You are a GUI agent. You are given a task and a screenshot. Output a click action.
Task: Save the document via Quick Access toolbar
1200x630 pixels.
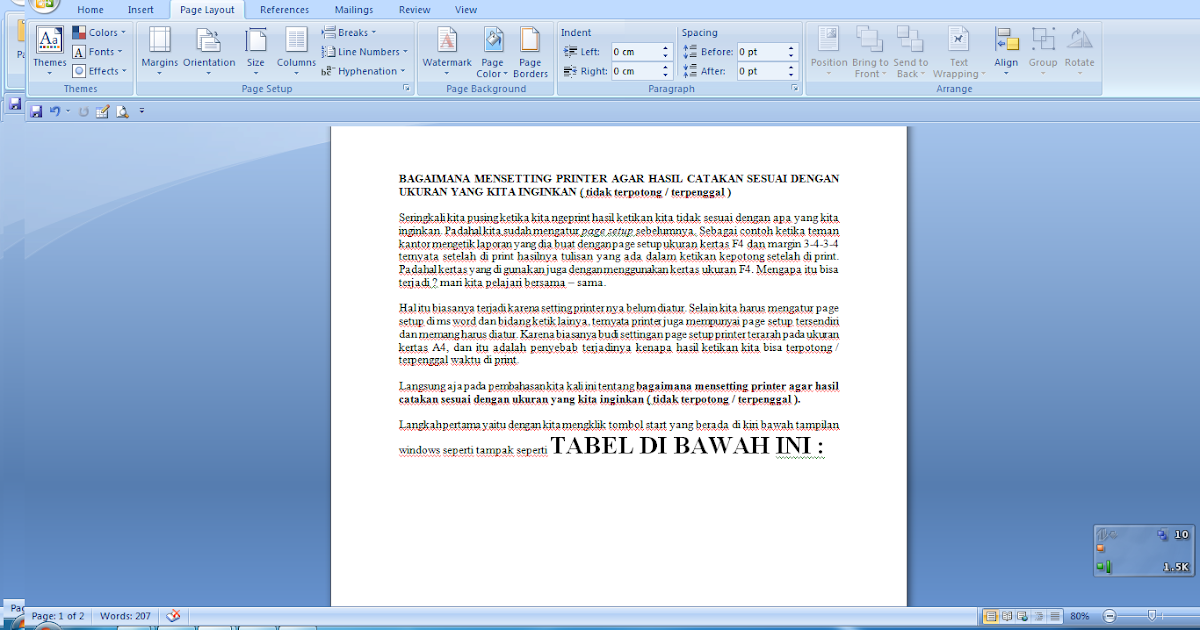click(x=37, y=113)
